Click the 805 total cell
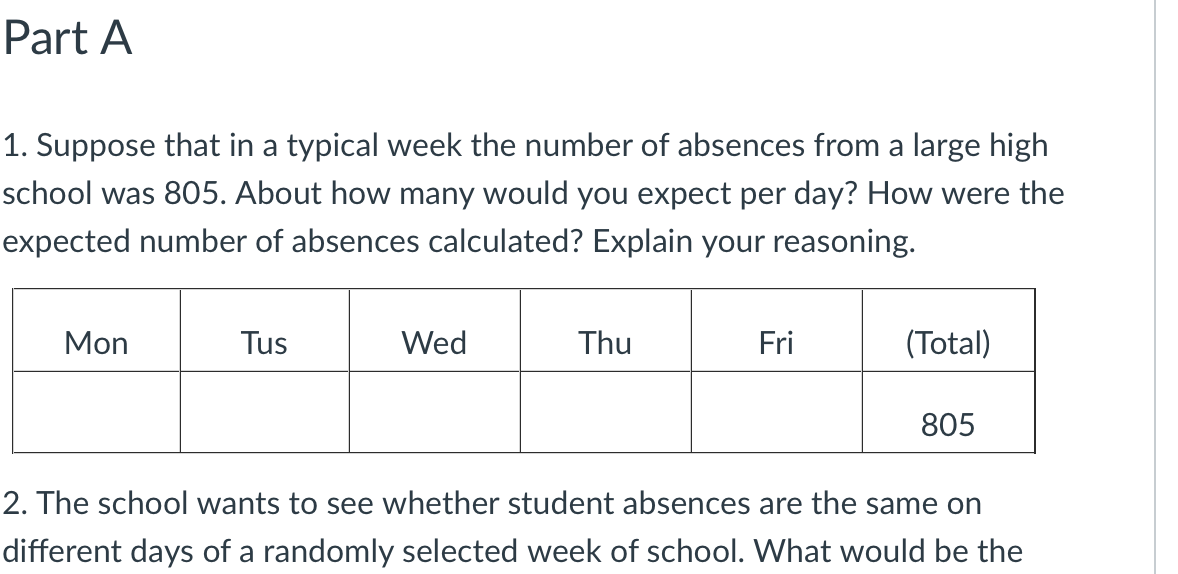This screenshot has height=574, width=1178. click(x=948, y=412)
